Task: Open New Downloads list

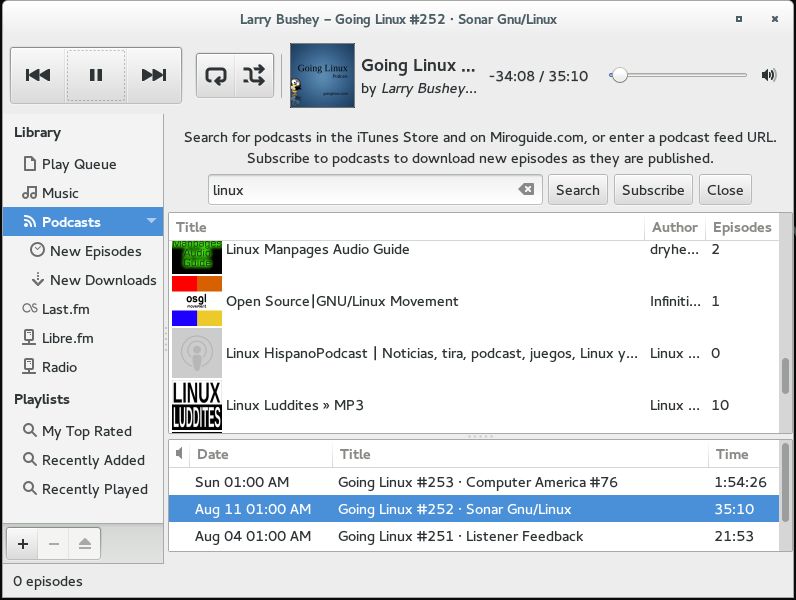Action: [x=83, y=280]
